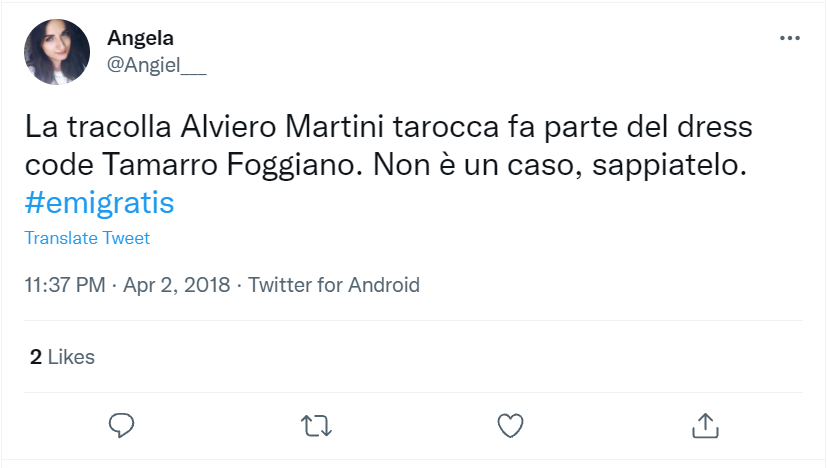
Task: Click Angela's profile avatar picture
Action: (x=57, y=52)
